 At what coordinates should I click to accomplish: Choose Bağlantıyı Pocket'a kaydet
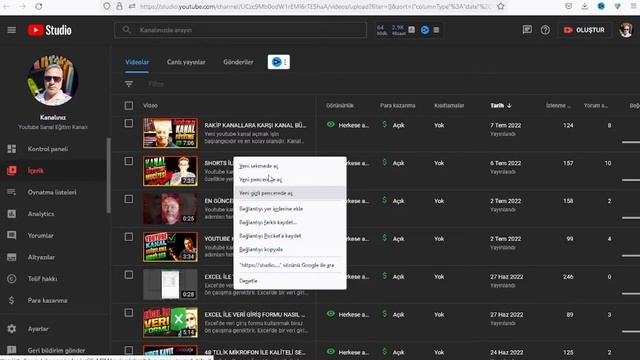(290, 236)
